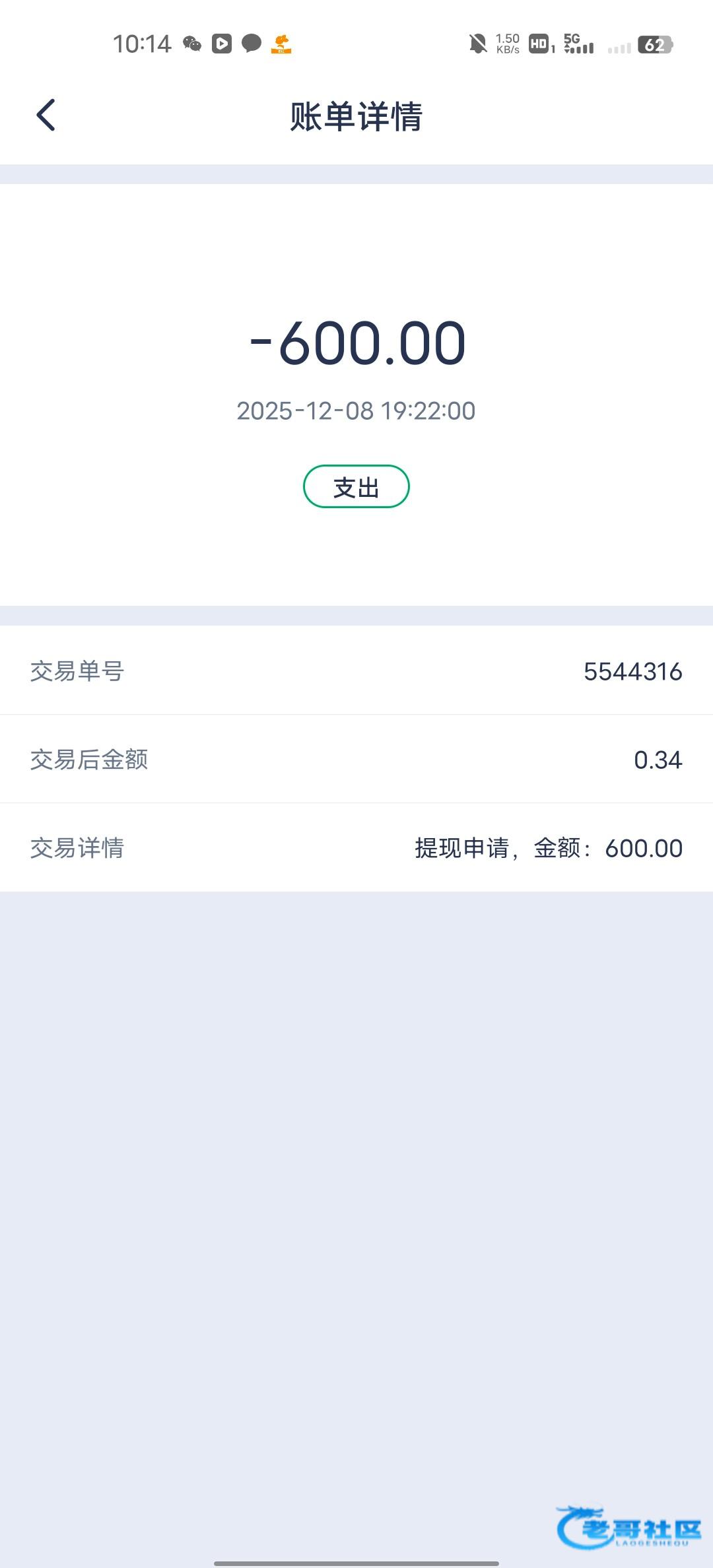Image resolution: width=713 pixels, height=1568 pixels.
Task: Tap the 交易后金额 row label
Action: [89, 760]
